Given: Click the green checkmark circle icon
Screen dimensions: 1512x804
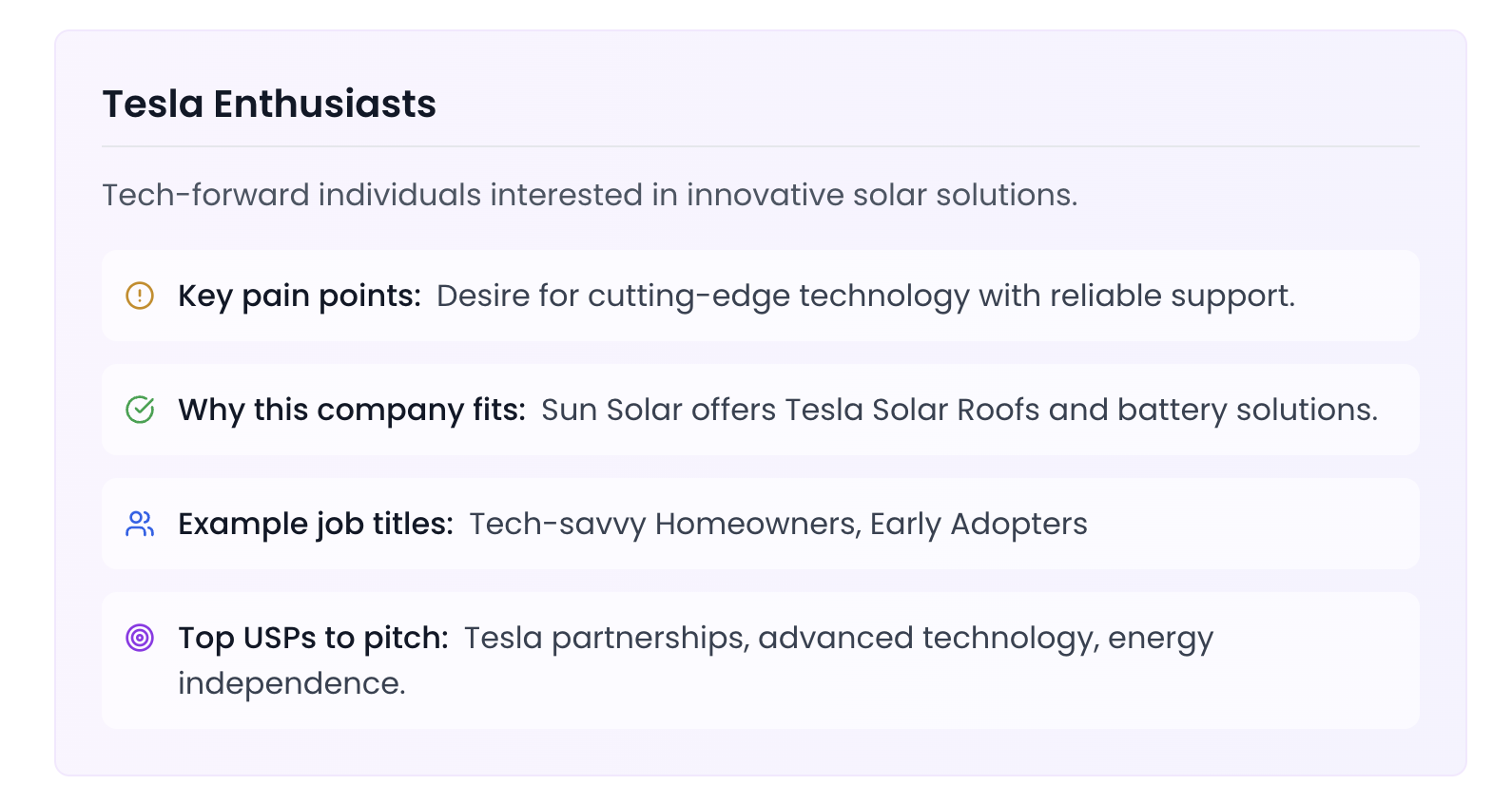Looking at the screenshot, I should pyautogui.click(x=140, y=410).
